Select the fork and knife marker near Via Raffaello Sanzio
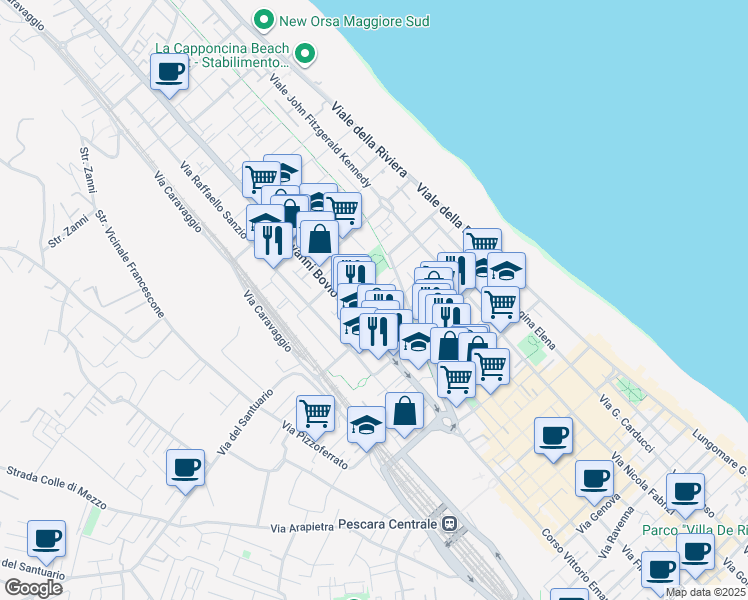This screenshot has width=748, height=600. coord(272,238)
